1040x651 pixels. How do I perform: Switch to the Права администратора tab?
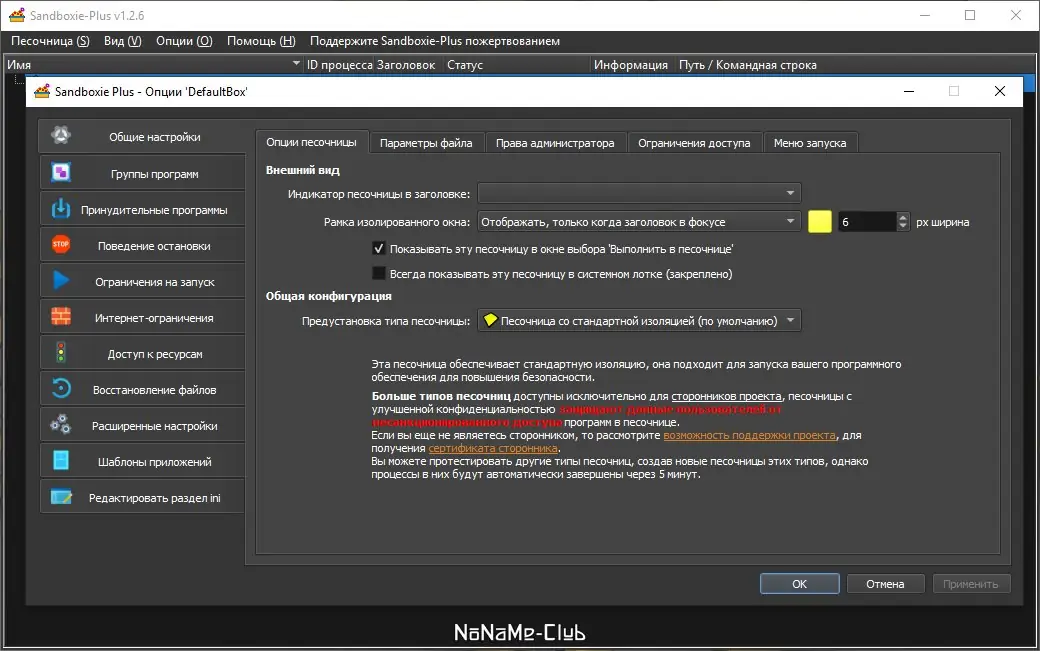click(x=555, y=143)
